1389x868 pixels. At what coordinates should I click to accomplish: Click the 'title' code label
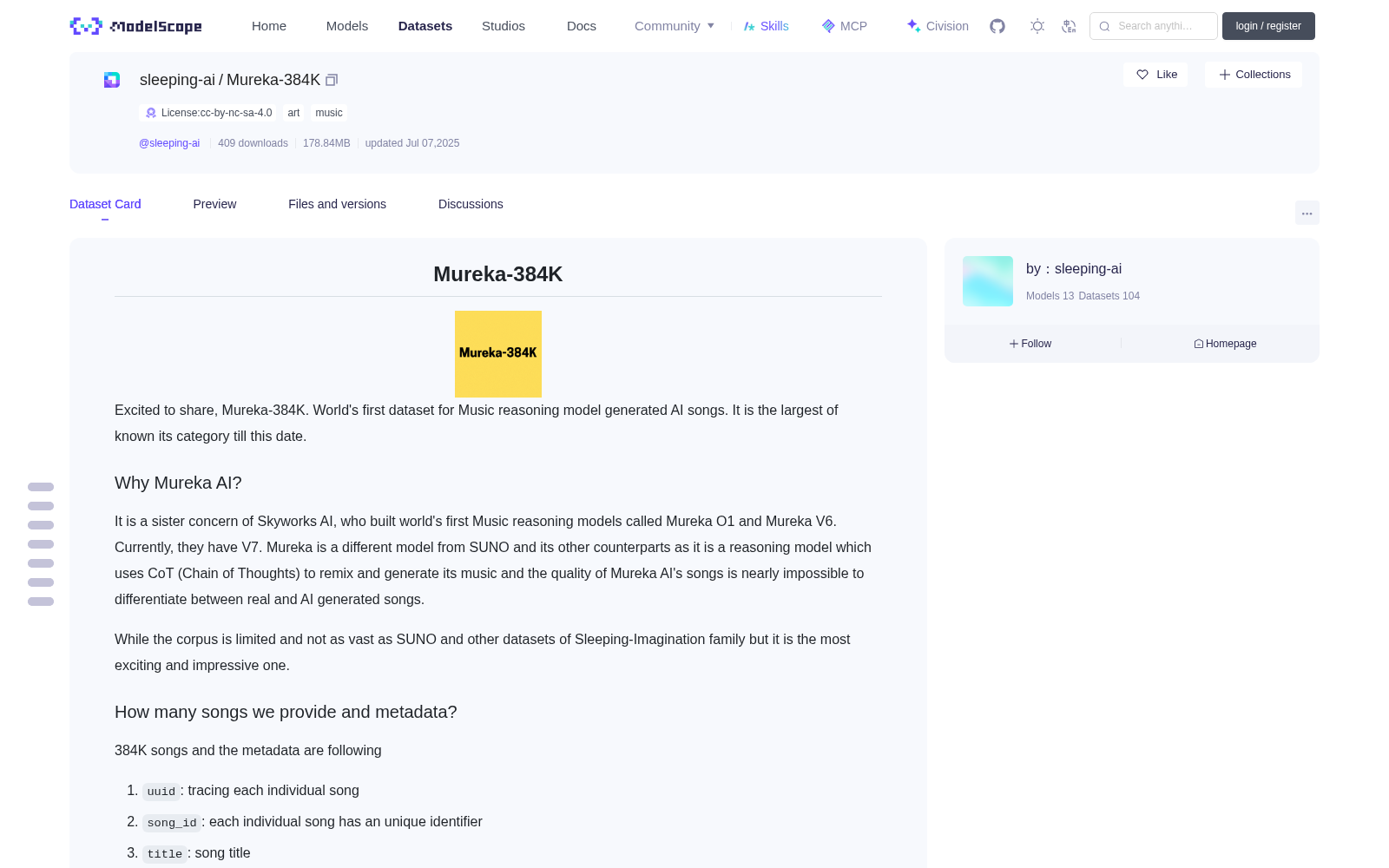(x=165, y=854)
